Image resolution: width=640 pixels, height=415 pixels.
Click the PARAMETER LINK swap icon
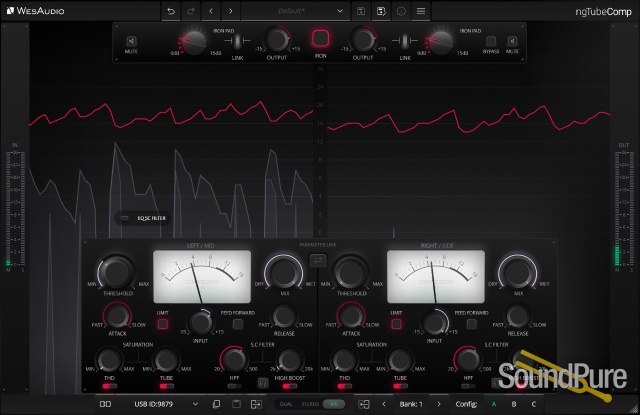tap(318, 260)
